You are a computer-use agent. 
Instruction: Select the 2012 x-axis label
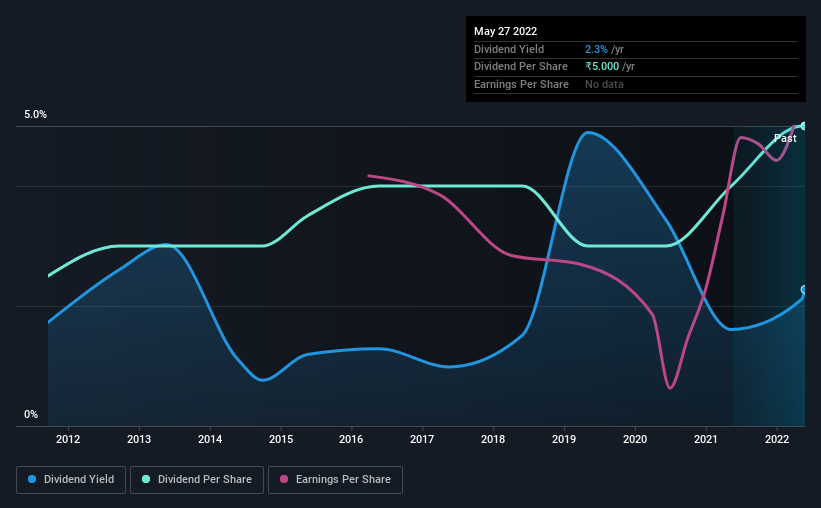pos(68,439)
